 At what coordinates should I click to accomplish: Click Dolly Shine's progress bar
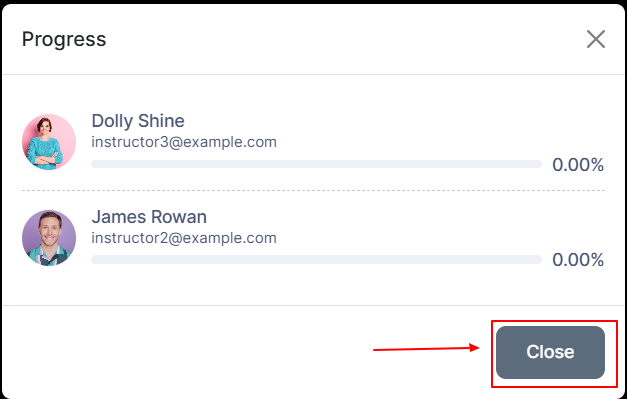coord(316,164)
